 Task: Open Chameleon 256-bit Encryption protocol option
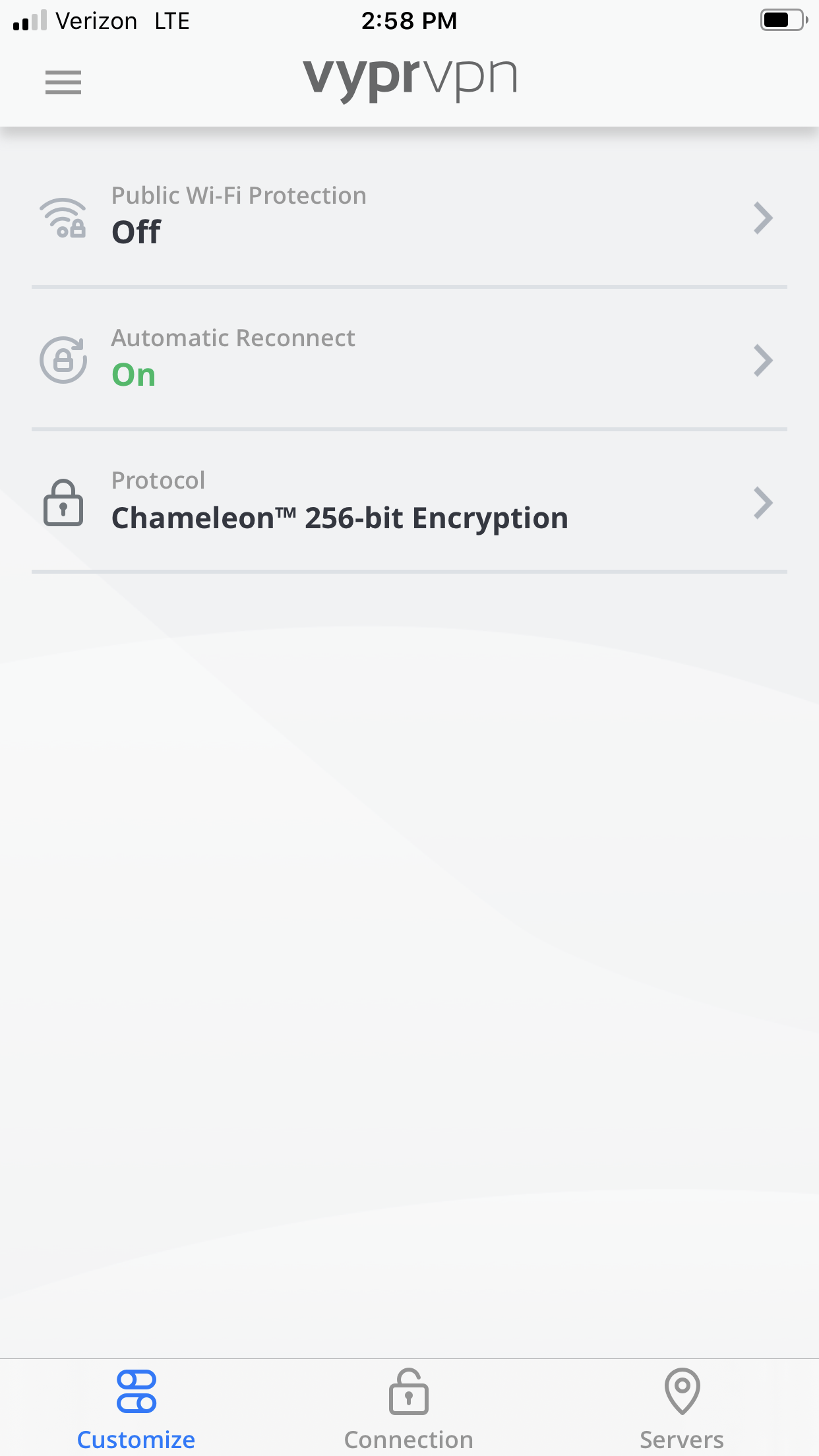pos(340,518)
